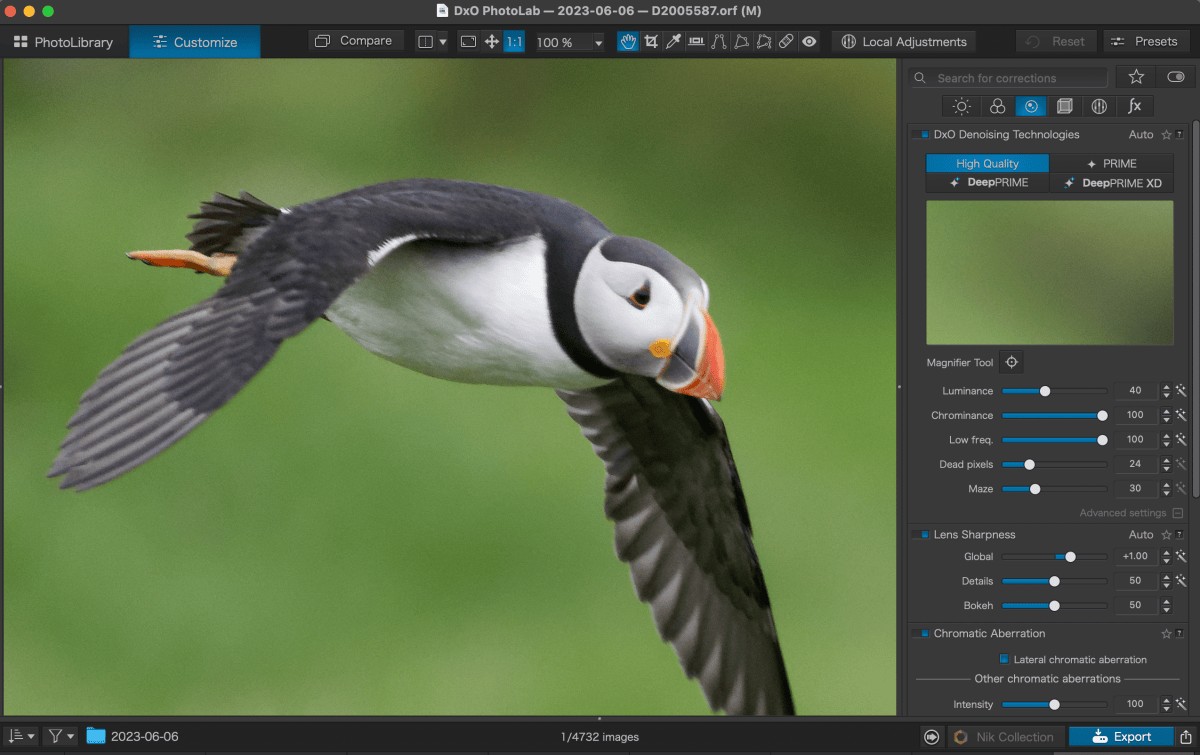The height and width of the screenshot is (755, 1200).
Task: Switch to PhotoLibrary tab
Action: (x=64, y=42)
